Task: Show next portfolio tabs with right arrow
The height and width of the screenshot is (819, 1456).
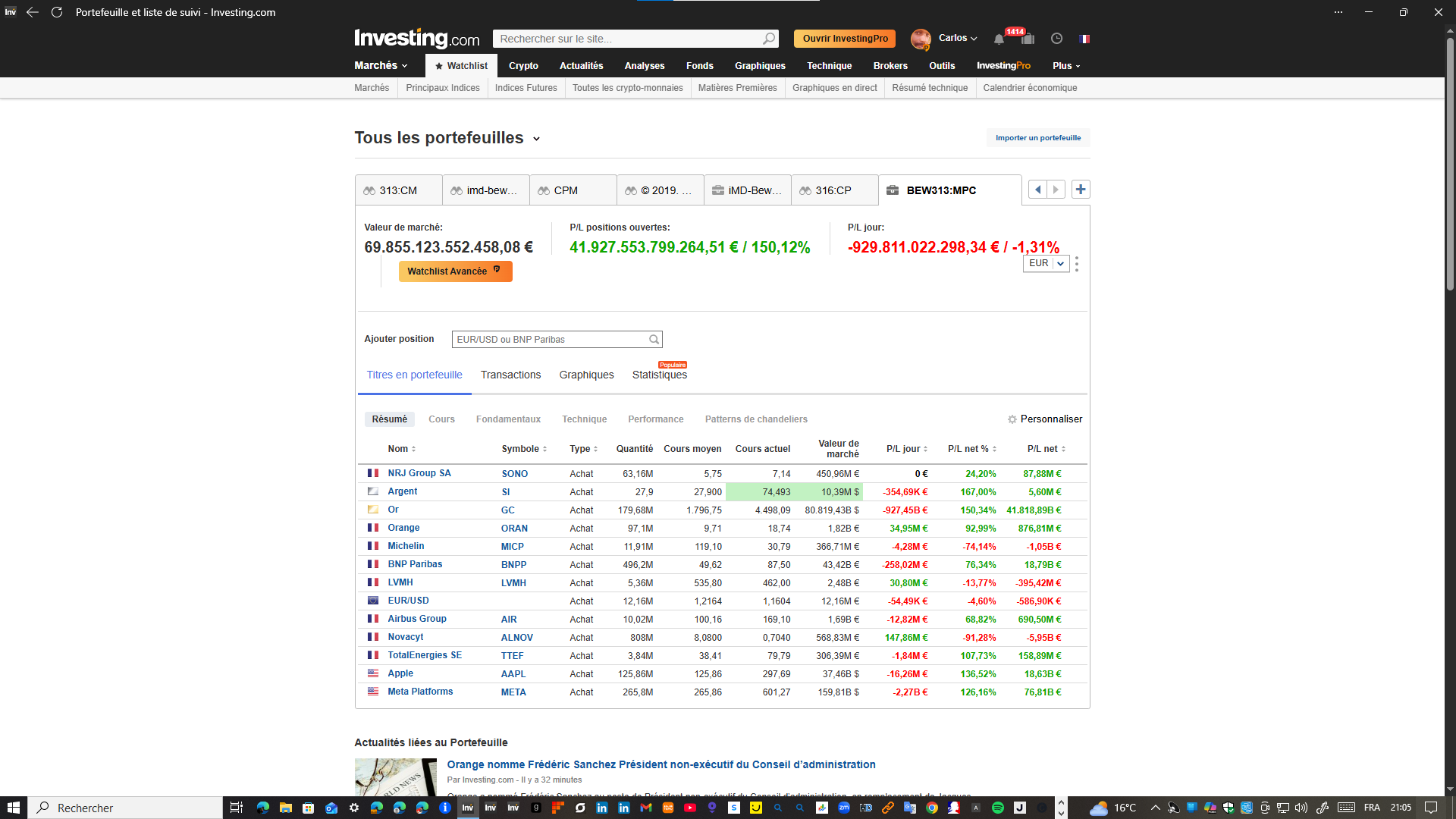Action: pyautogui.click(x=1056, y=190)
